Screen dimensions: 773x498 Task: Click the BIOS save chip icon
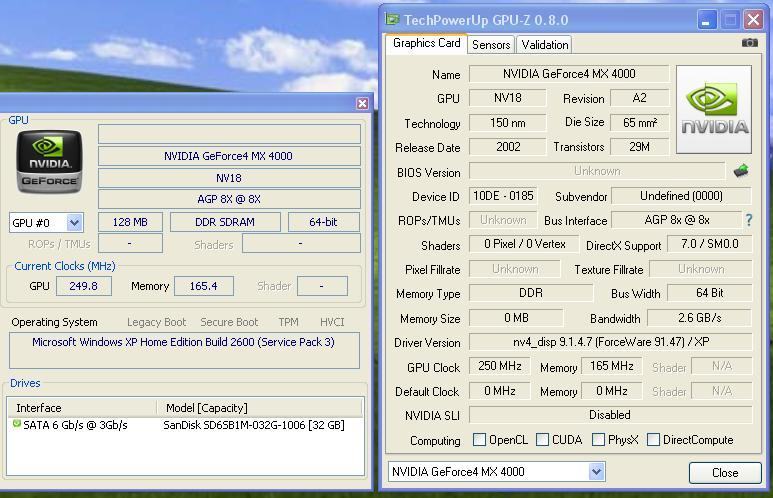(x=740, y=171)
